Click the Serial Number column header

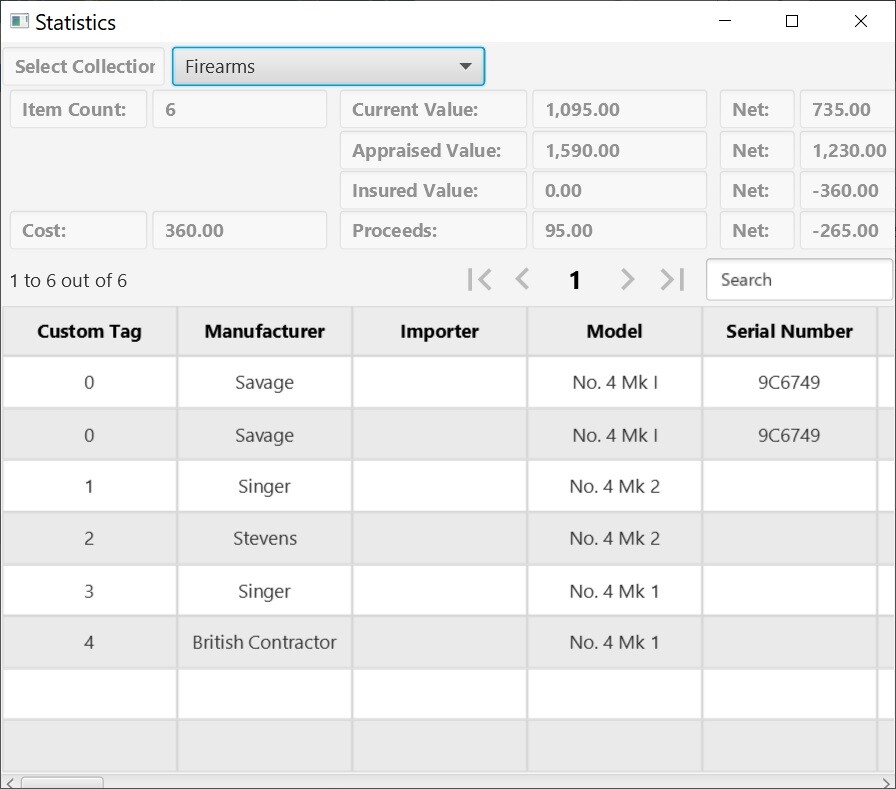pyautogui.click(x=789, y=330)
